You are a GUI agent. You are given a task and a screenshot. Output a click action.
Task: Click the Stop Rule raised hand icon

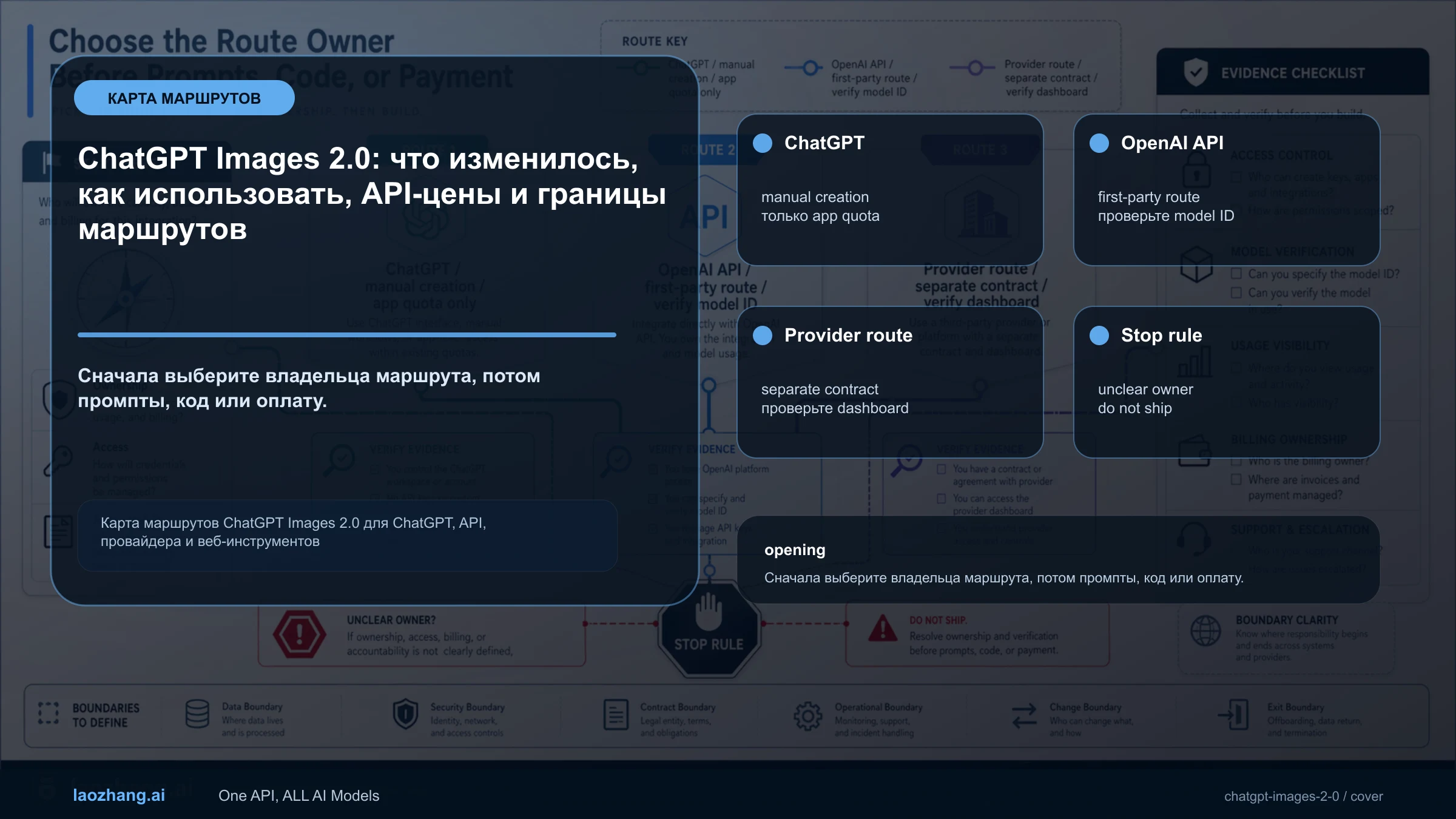[709, 611]
